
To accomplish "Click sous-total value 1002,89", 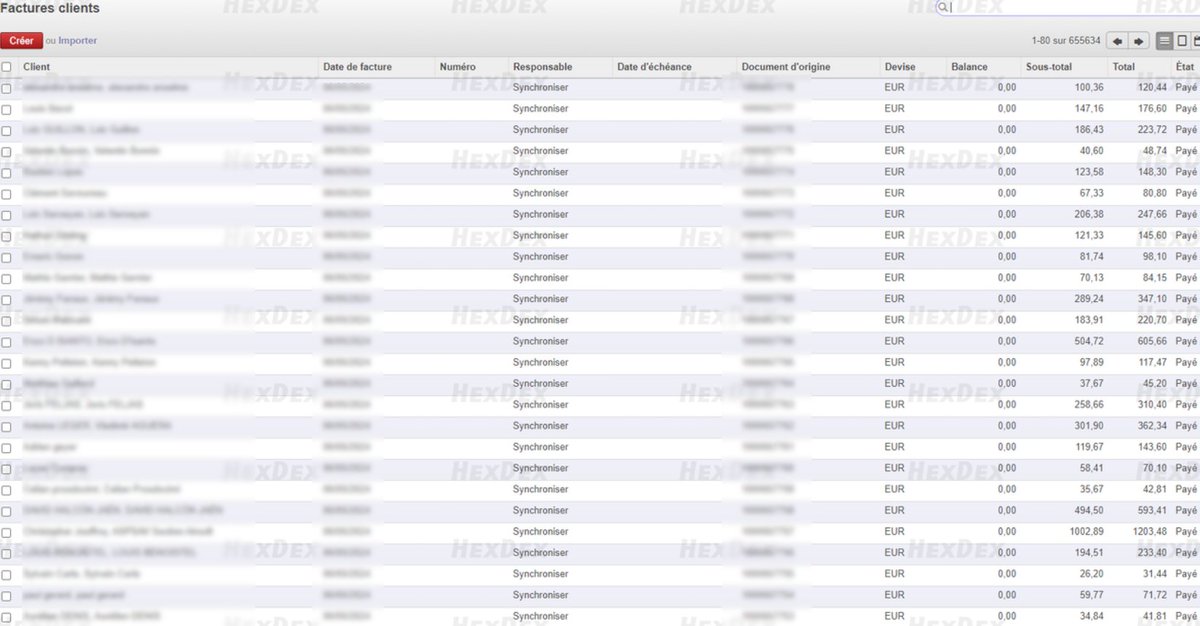I will coord(1086,532).
